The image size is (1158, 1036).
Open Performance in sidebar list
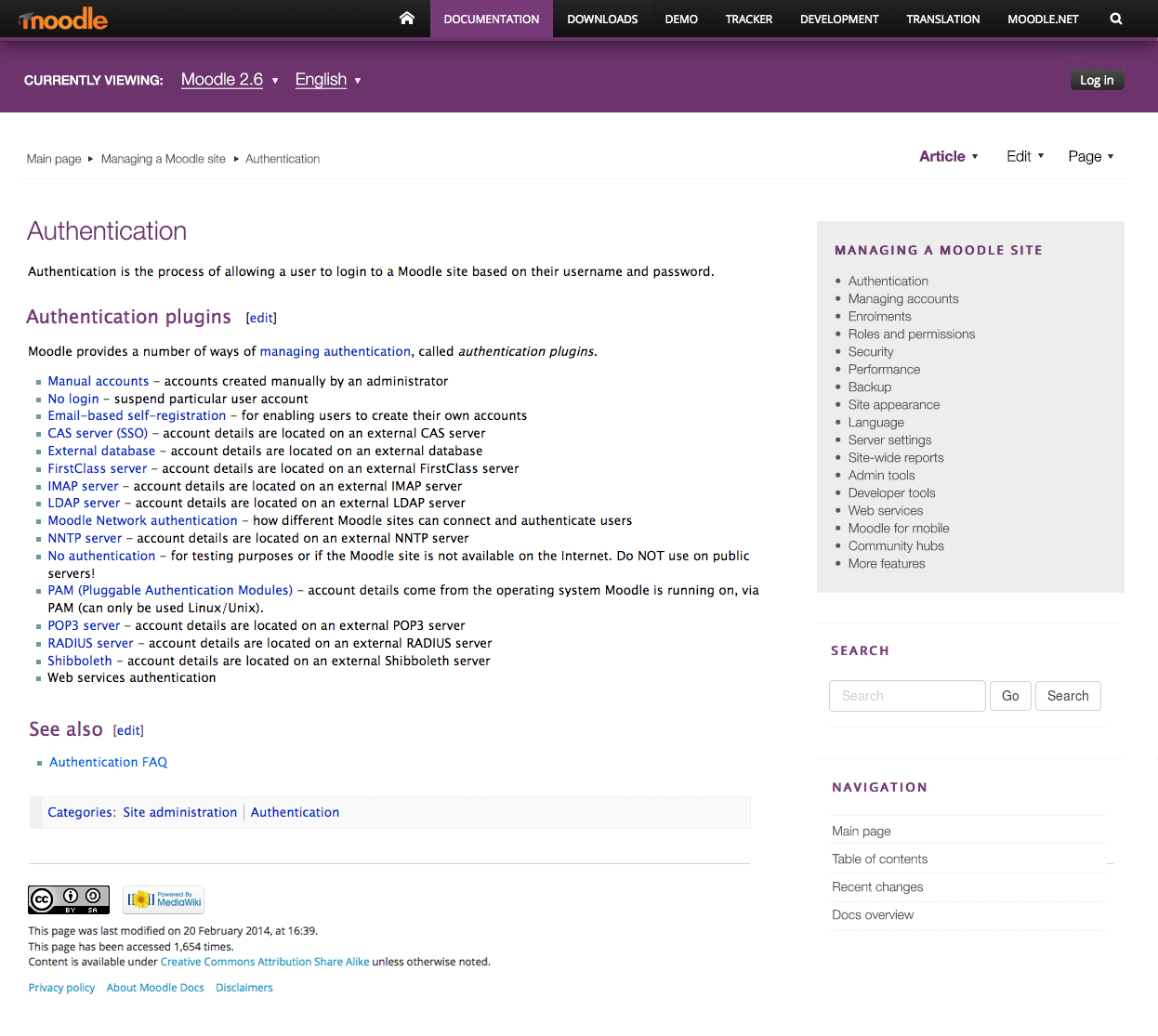pos(884,369)
